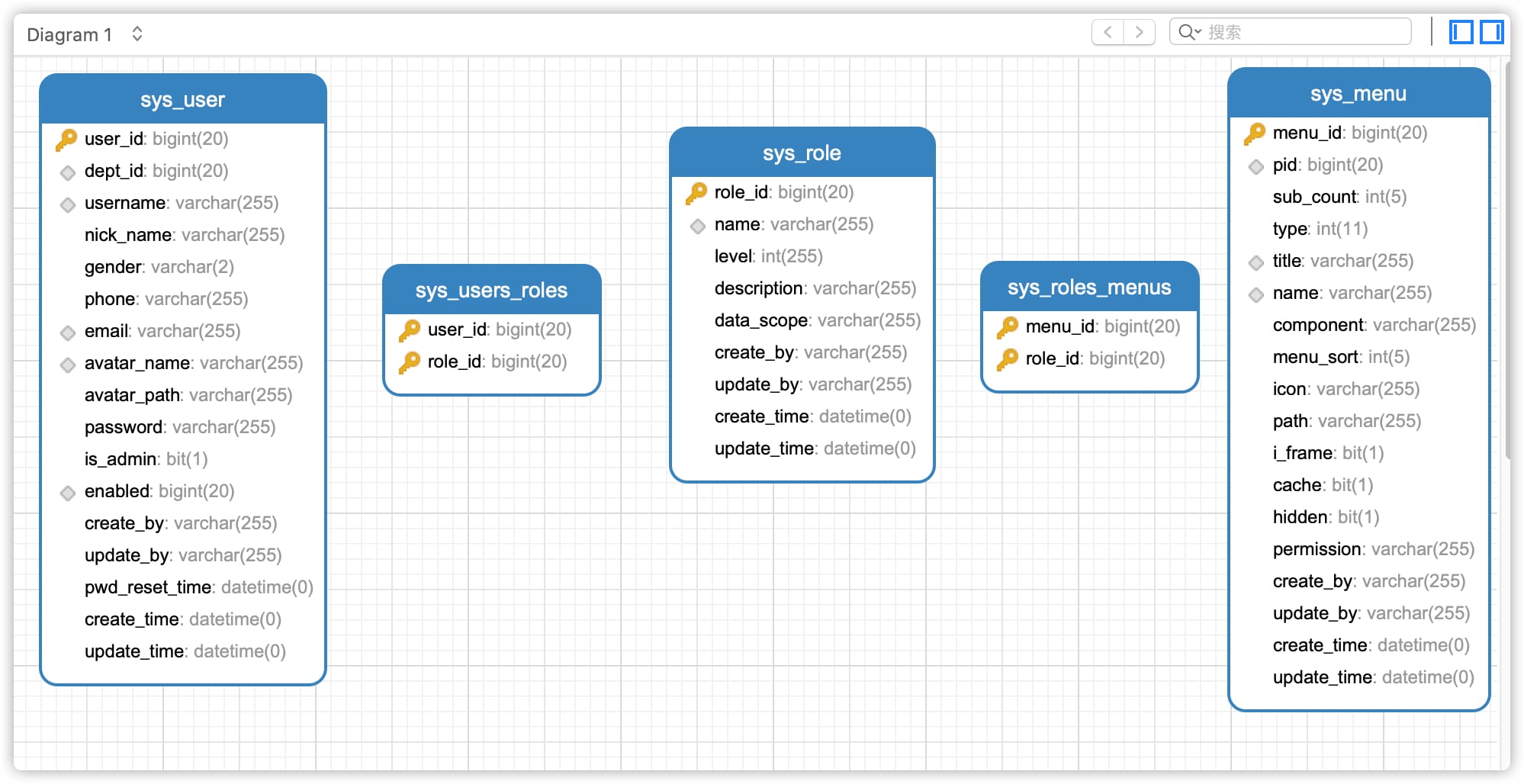Image resolution: width=1524 pixels, height=784 pixels.
Task: Select sys_user create_by field
Action: 181,523
